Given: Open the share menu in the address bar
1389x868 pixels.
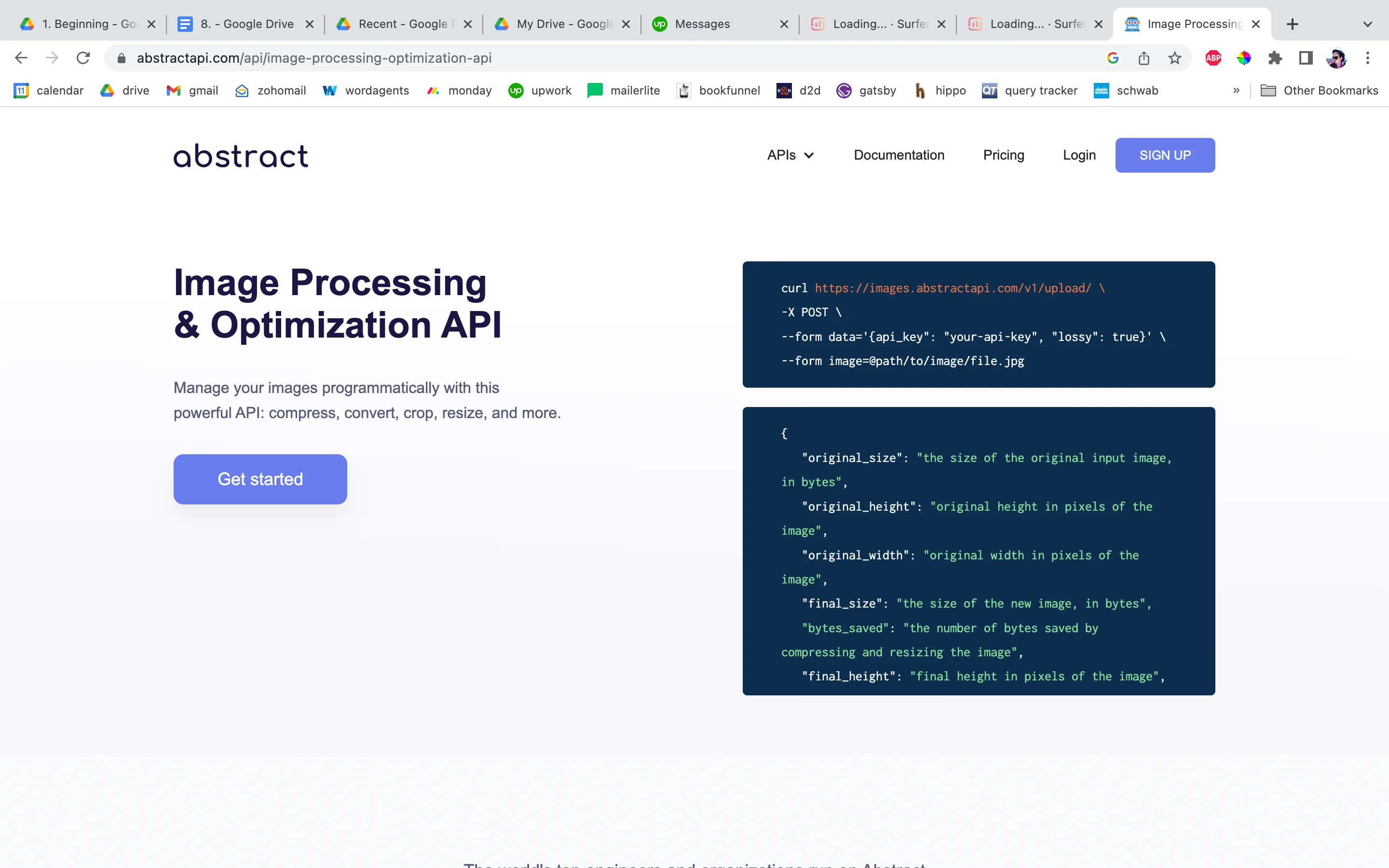Looking at the screenshot, I should 1144,57.
